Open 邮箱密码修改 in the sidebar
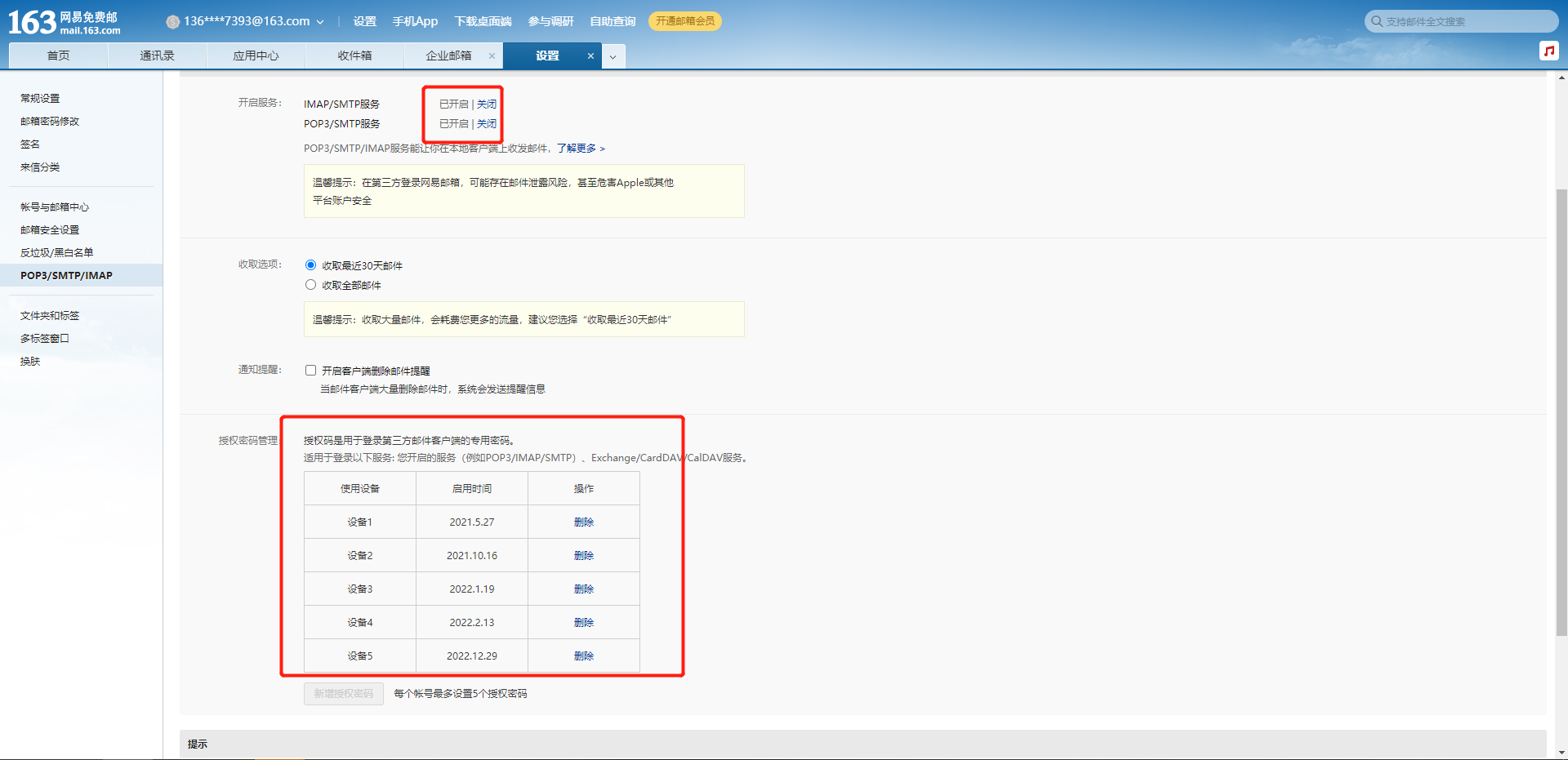 [x=50, y=121]
